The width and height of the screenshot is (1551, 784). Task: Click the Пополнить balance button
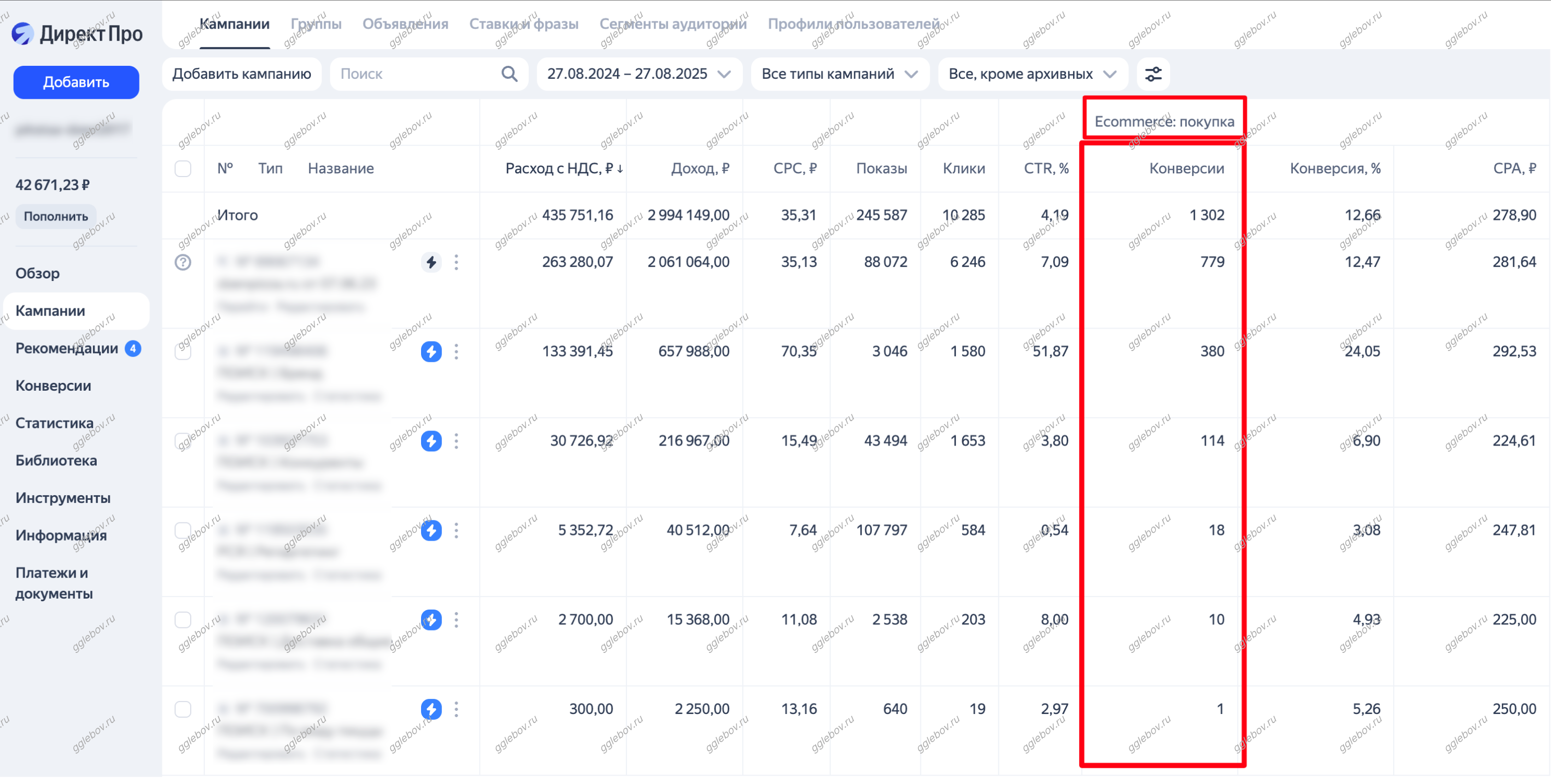click(56, 217)
